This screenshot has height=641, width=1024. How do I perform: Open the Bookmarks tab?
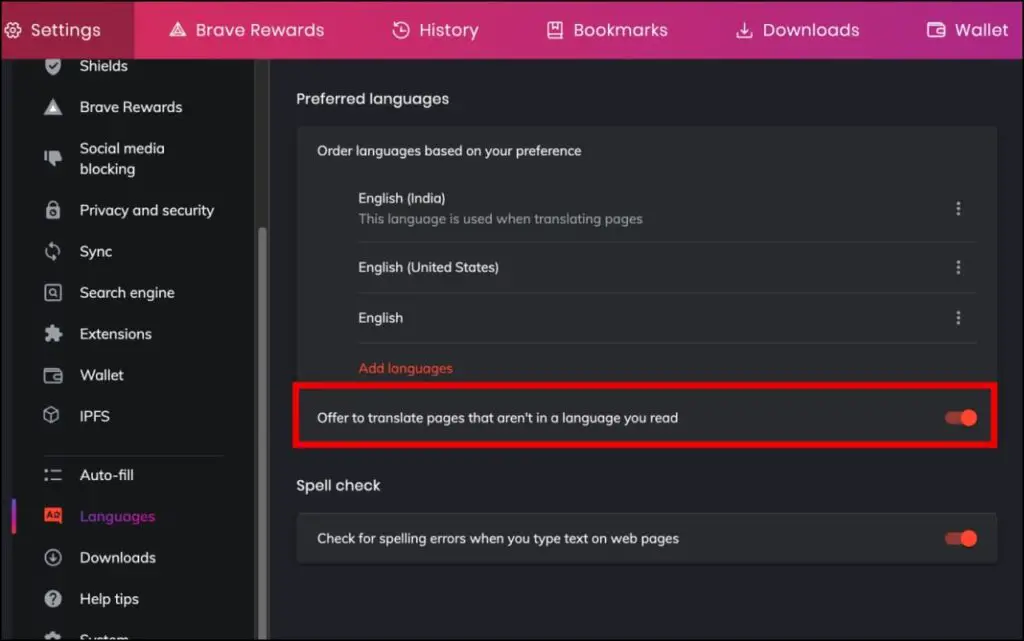(607, 30)
